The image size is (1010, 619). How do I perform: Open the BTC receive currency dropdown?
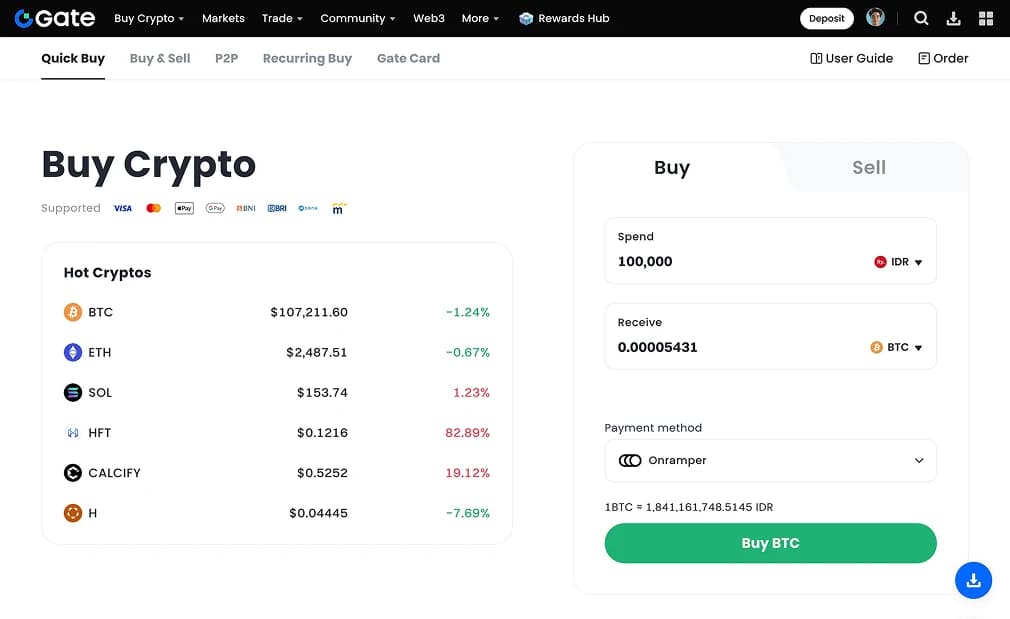(898, 347)
